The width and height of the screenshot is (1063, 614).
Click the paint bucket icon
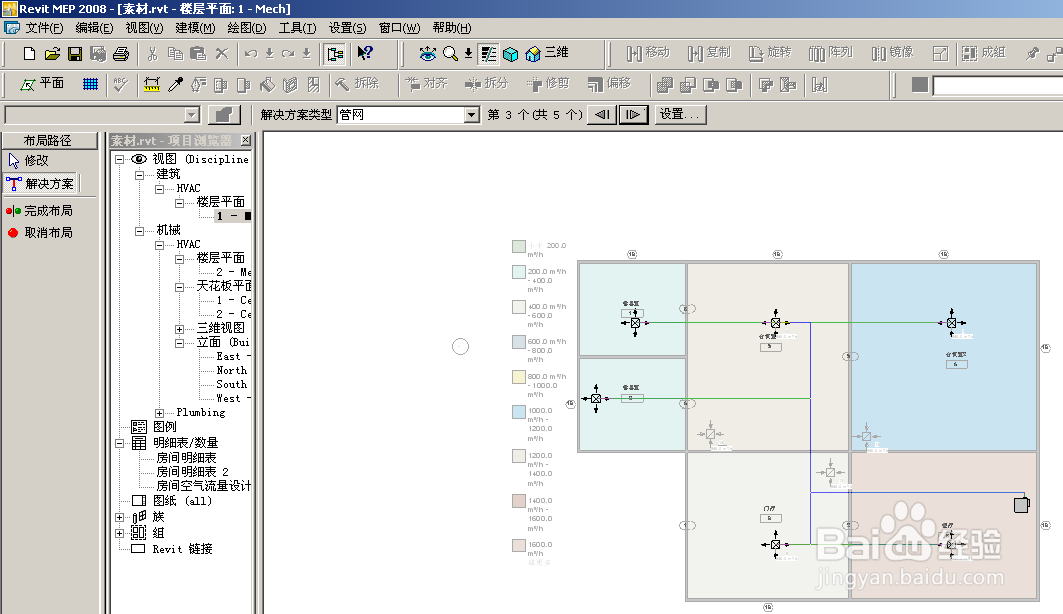[x=268, y=85]
